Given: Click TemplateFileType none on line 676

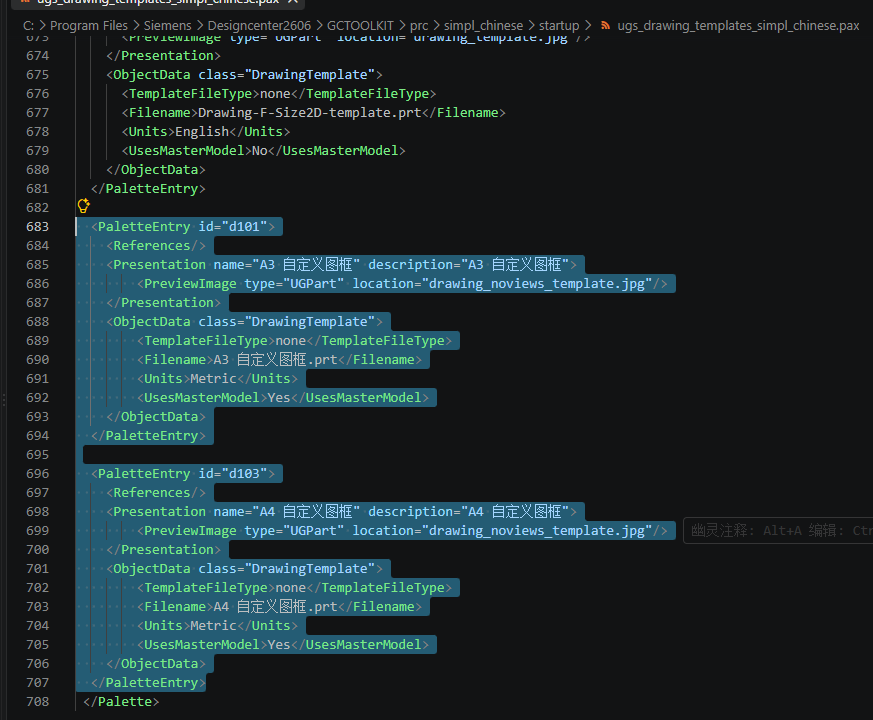Looking at the screenshot, I should click(279, 94).
